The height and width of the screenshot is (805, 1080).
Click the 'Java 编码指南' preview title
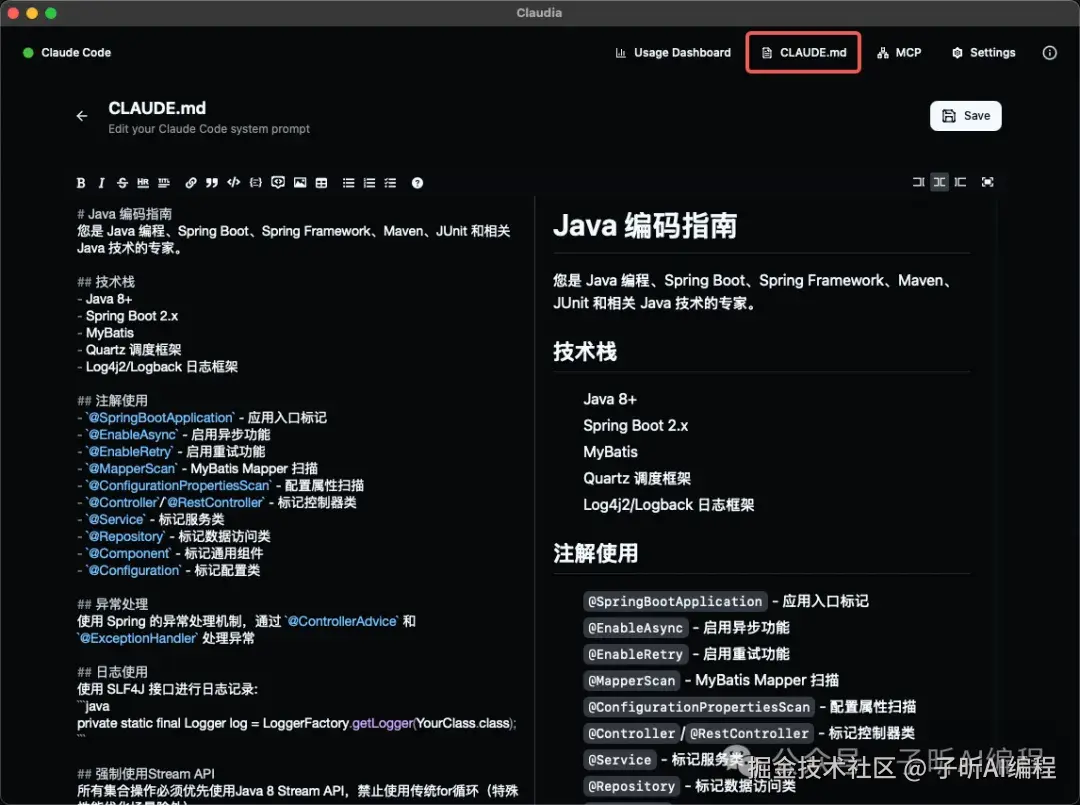[x=645, y=226]
